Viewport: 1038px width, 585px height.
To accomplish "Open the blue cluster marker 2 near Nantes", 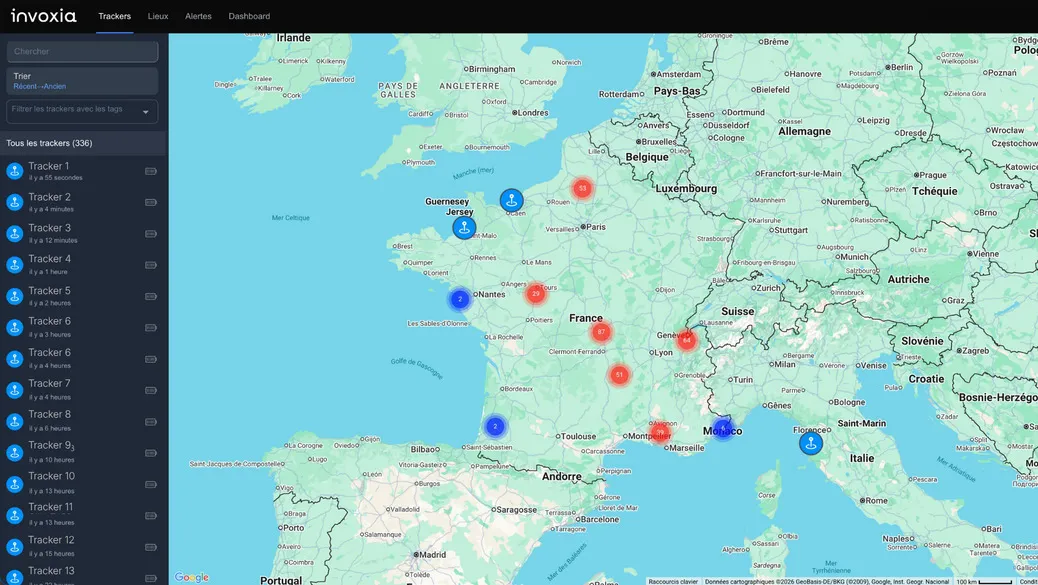I will pos(460,299).
